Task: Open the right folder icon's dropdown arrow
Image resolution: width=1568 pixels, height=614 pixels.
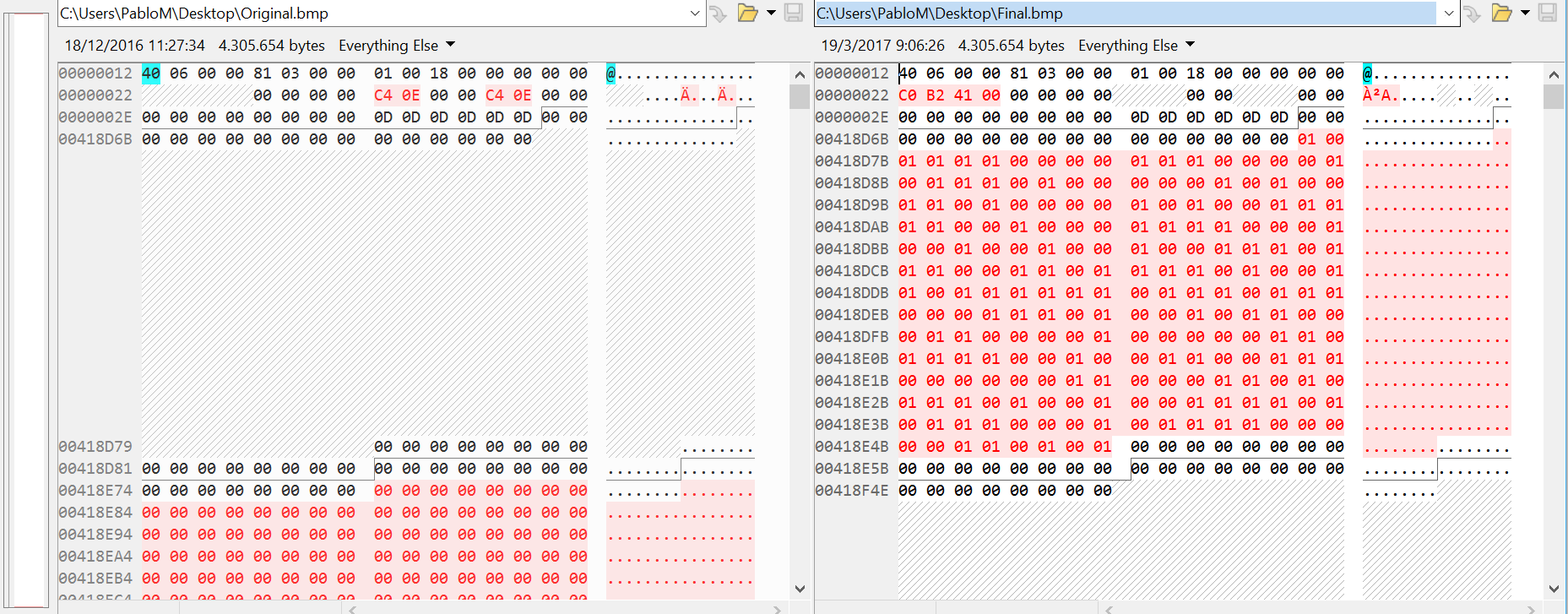Action: tap(1525, 13)
